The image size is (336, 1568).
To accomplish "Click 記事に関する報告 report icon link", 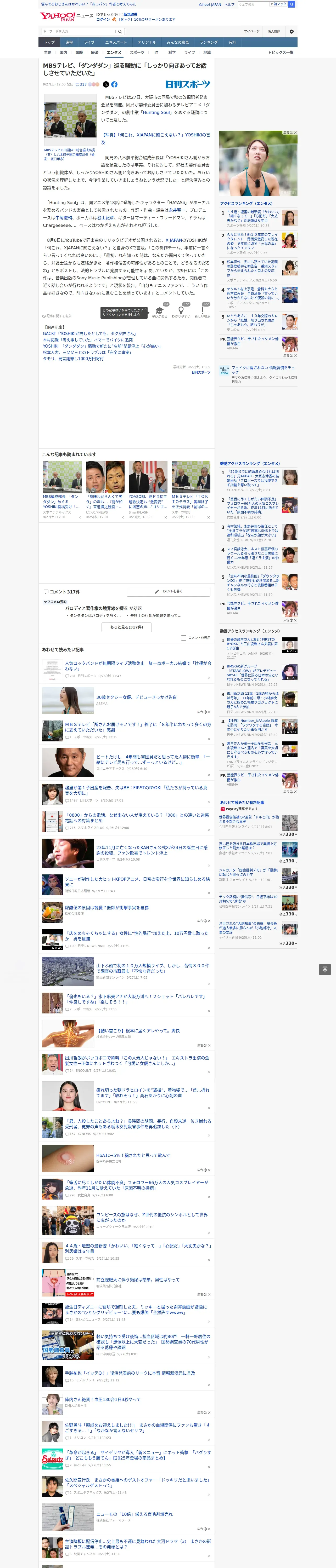I will 57,316.
